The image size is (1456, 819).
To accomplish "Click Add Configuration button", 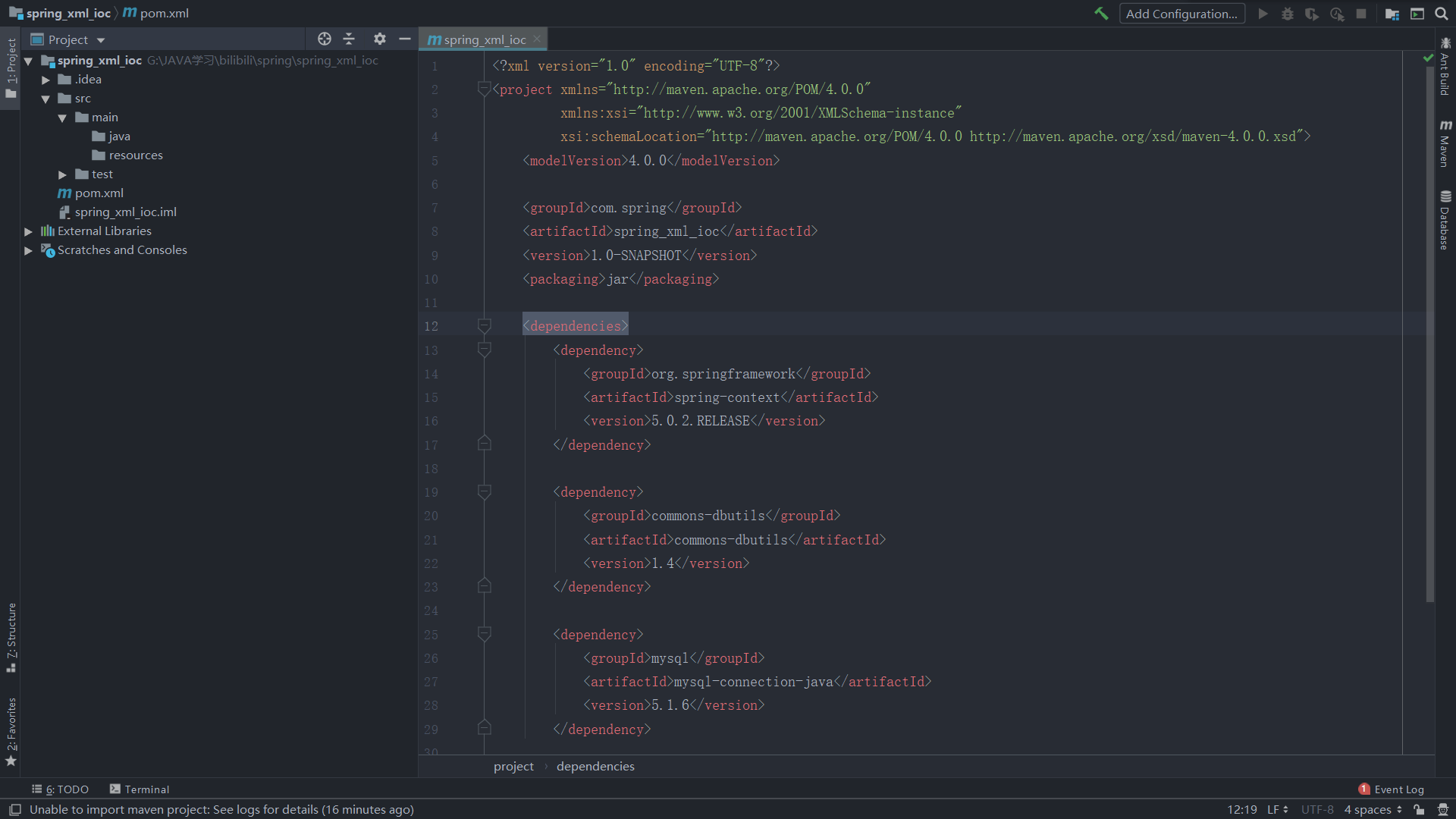I will [1181, 14].
